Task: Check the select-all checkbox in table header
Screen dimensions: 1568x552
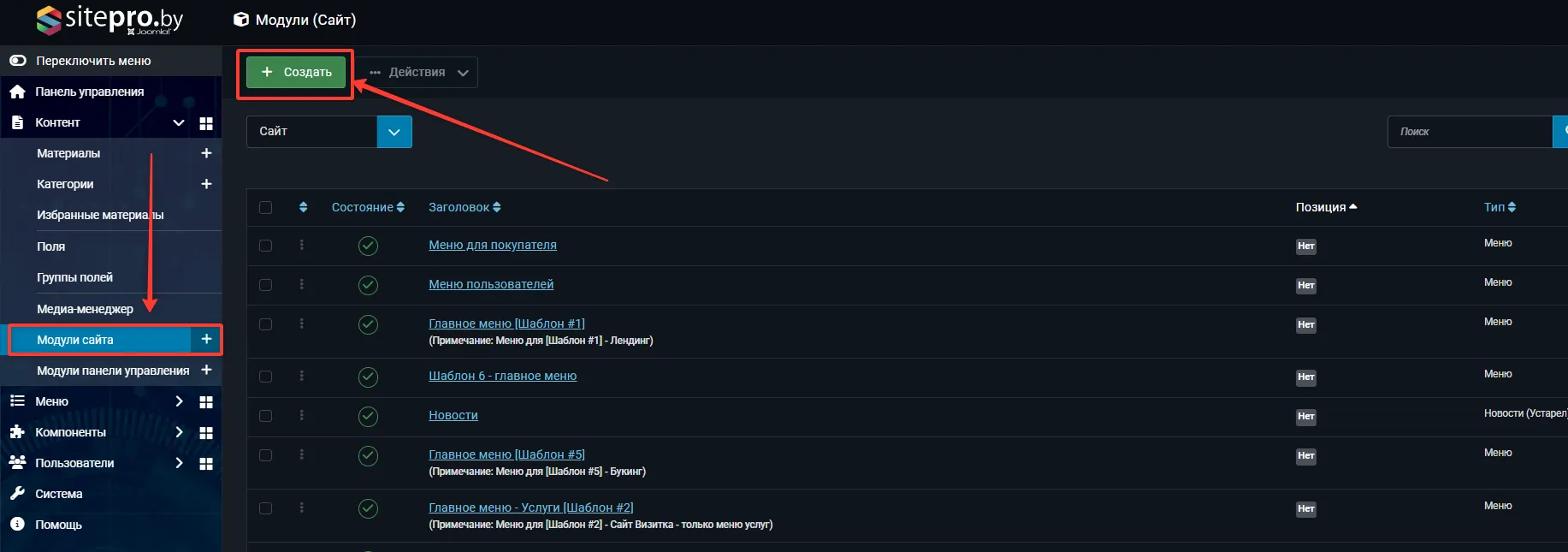Action: click(265, 207)
